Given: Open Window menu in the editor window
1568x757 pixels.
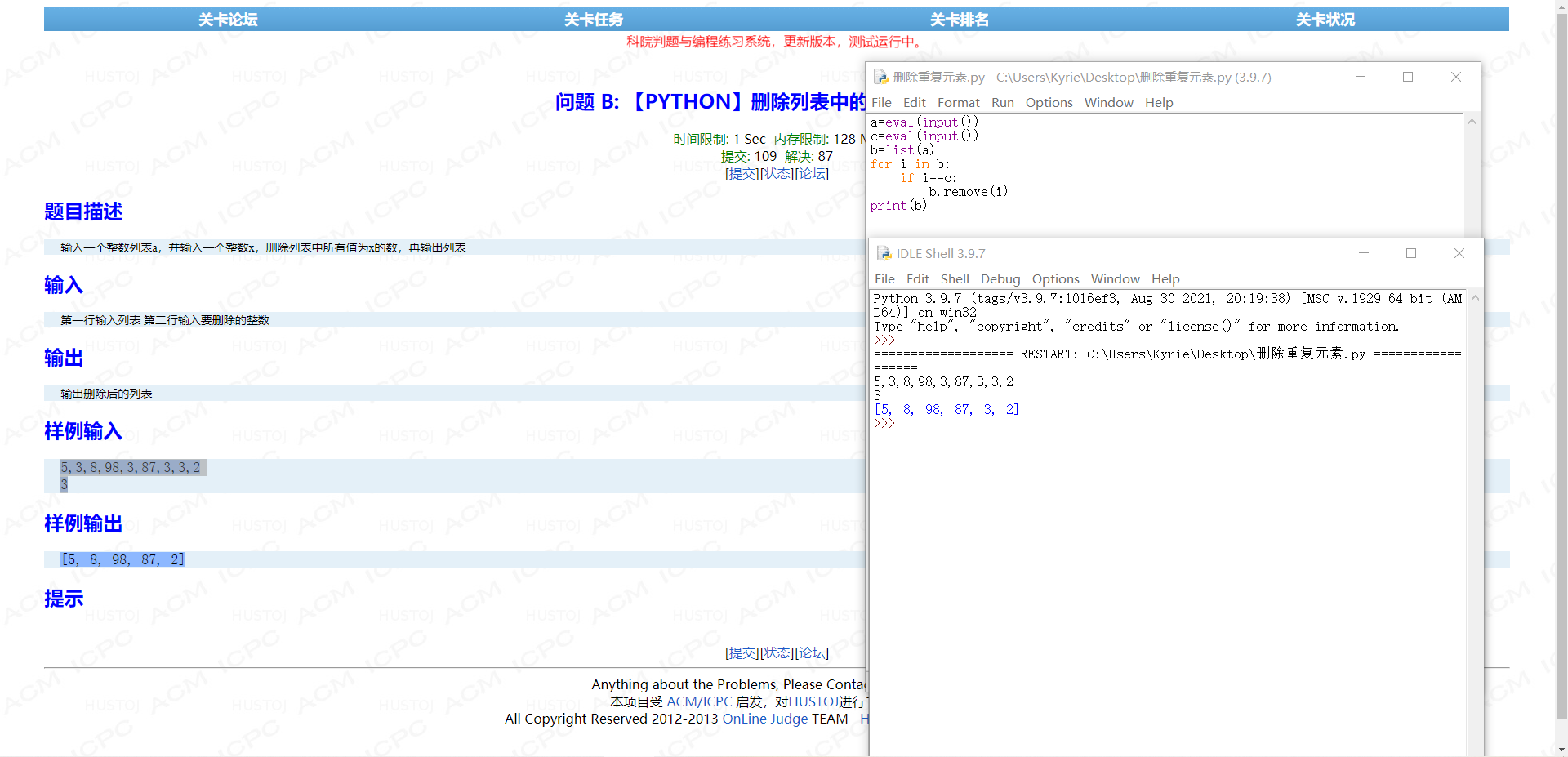Looking at the screenshot, I should pyautogui.click(x=1108, y=102).
